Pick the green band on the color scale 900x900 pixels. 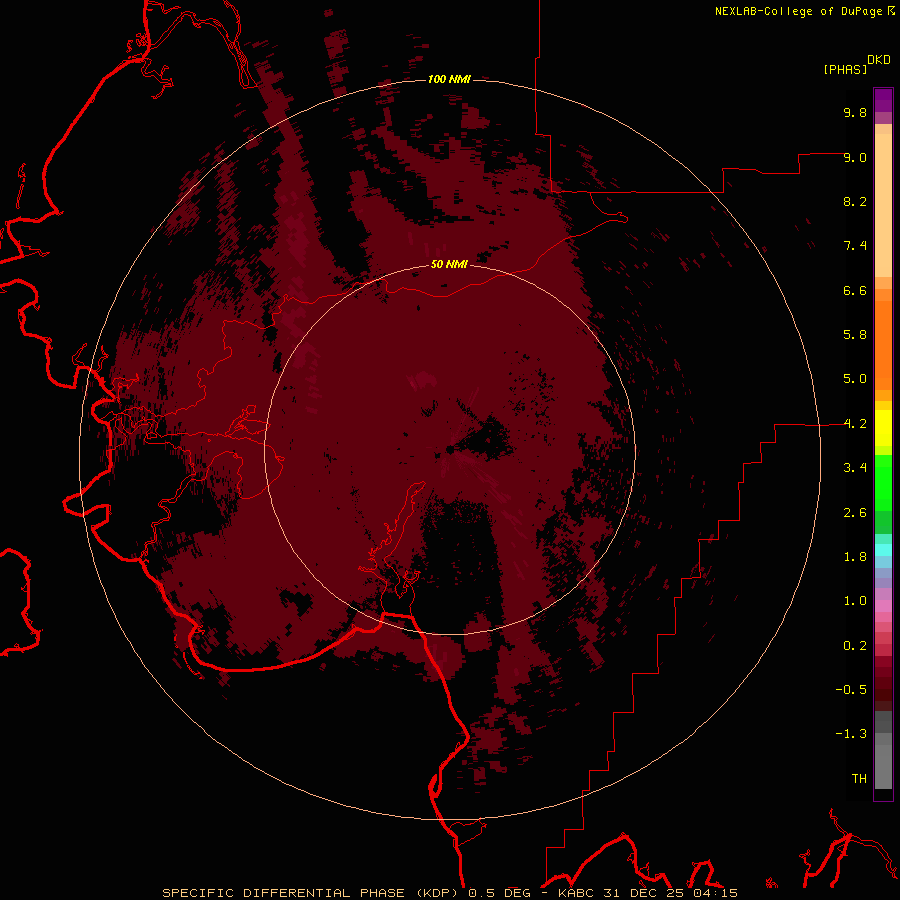click(883, 483)
